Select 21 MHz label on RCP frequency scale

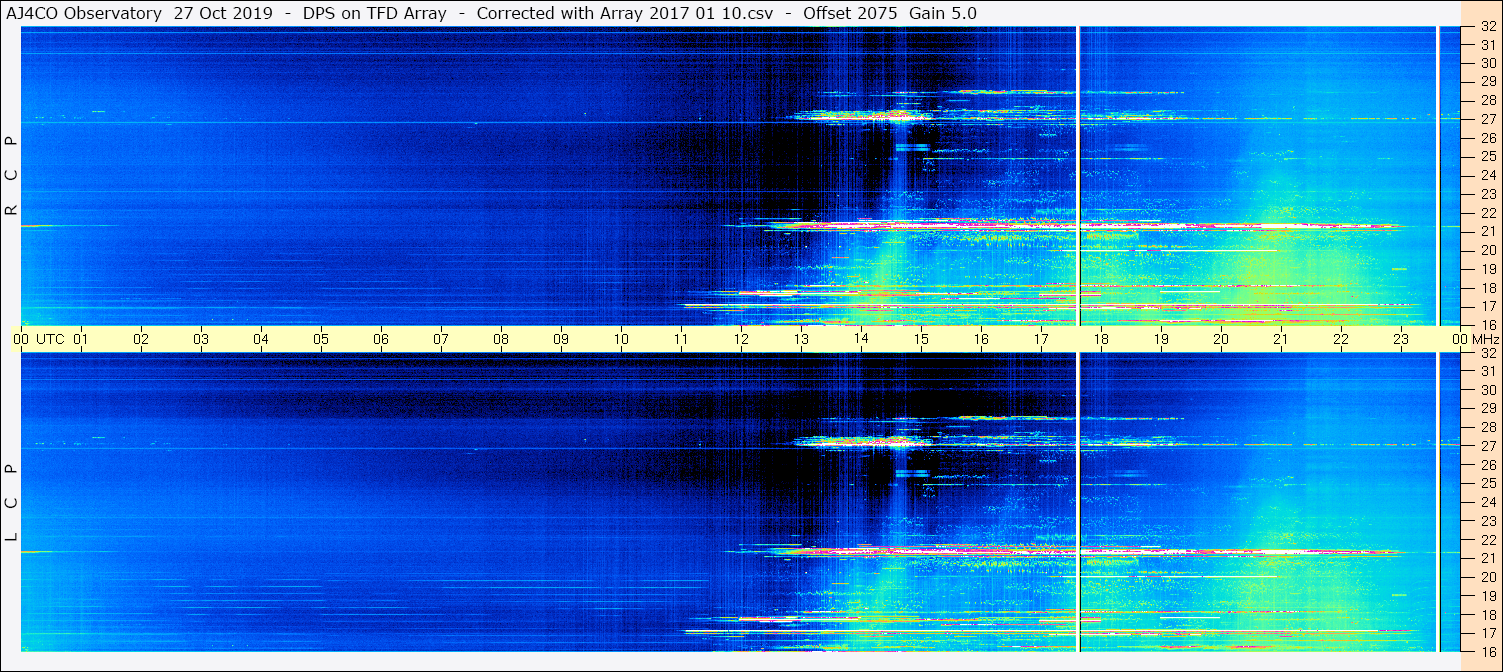coord(1488,232)
